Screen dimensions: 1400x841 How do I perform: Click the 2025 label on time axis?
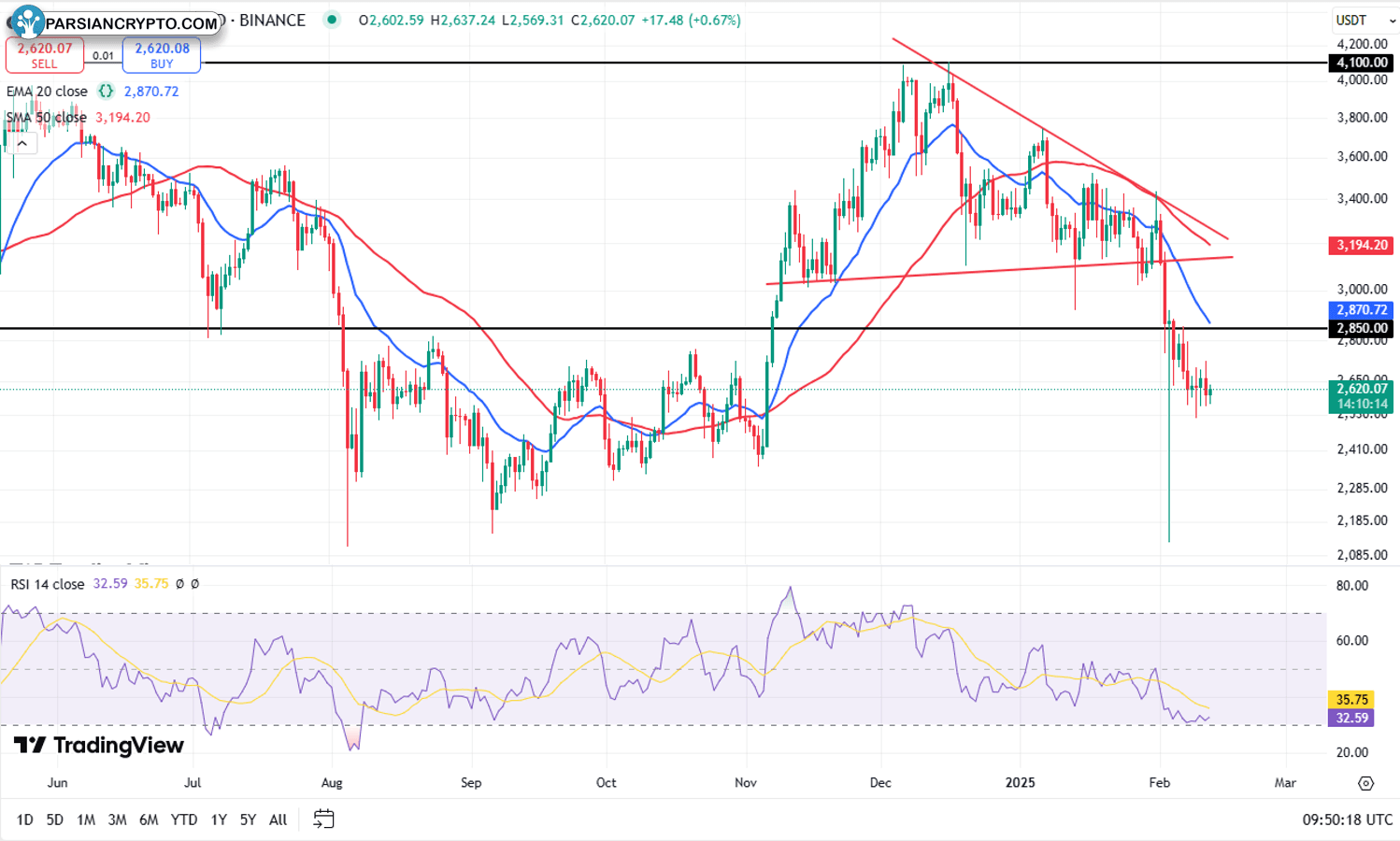1020,782
